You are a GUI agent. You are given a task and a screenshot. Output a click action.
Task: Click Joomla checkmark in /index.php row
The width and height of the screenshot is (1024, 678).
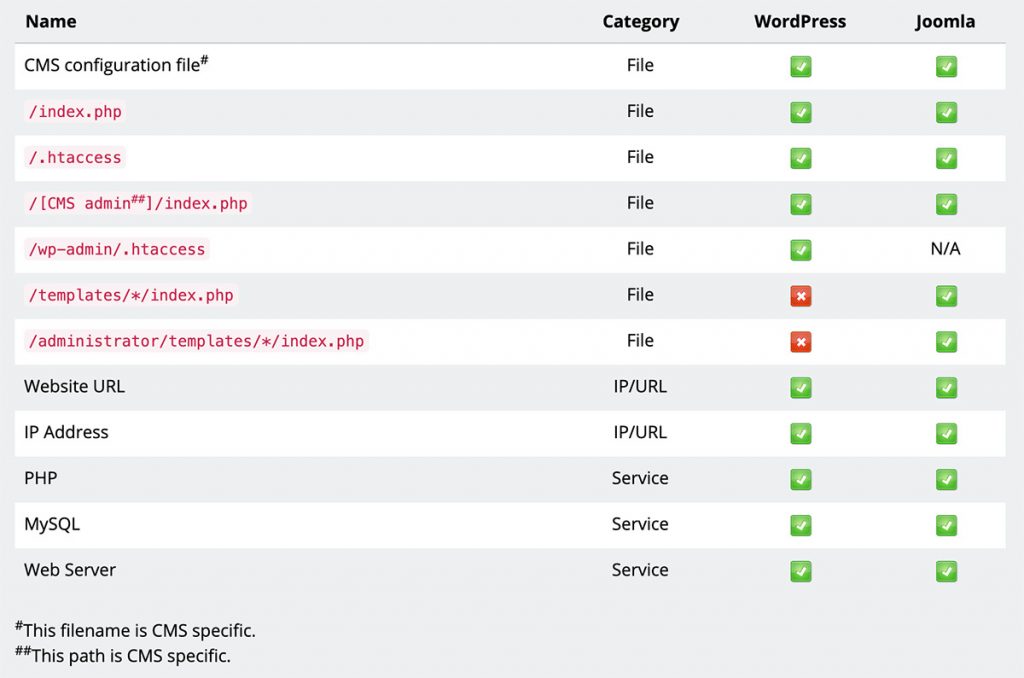pyautogui.click(x=946, y=112)
